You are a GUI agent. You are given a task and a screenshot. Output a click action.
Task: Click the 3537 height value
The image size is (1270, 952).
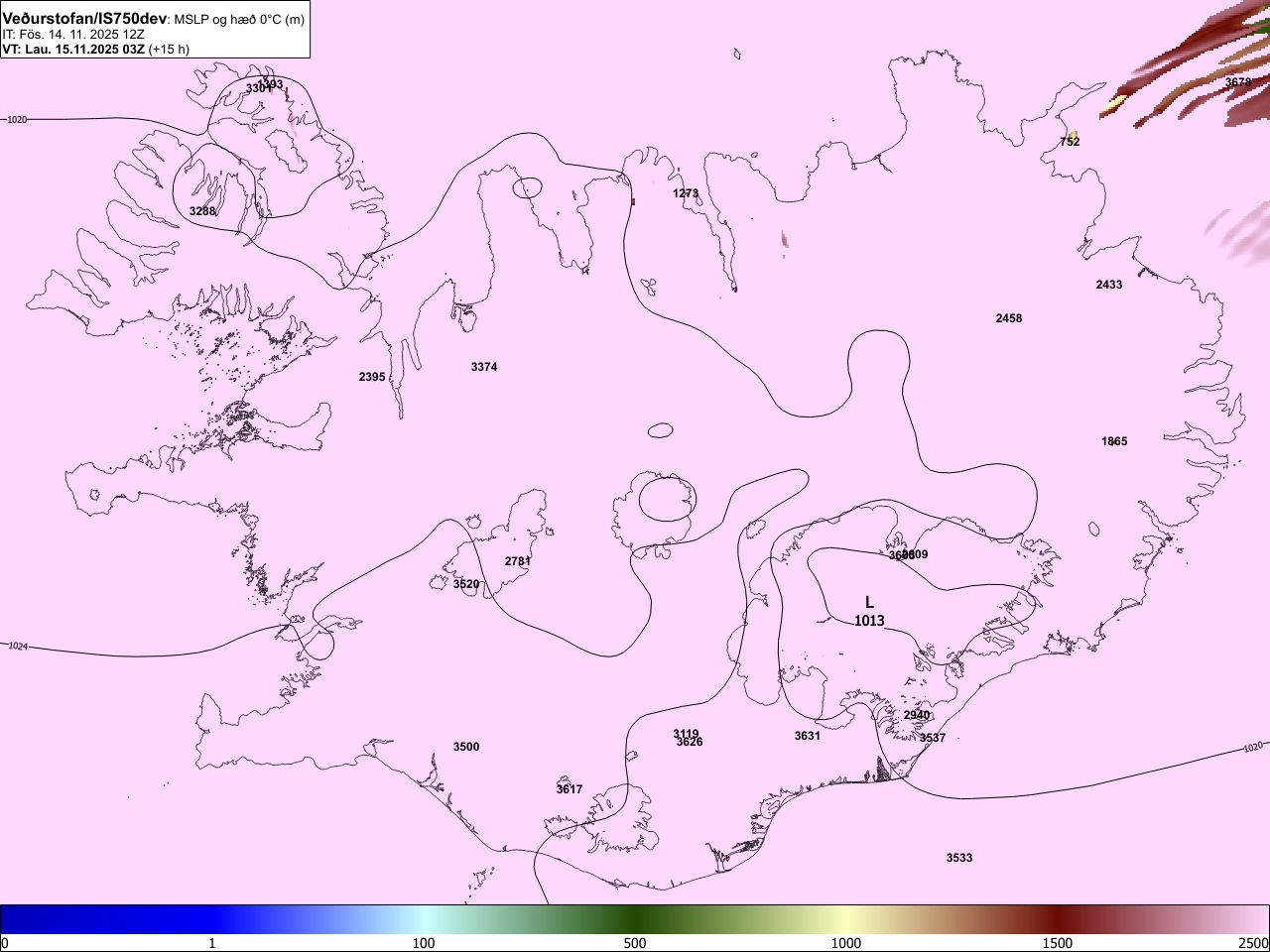pyautogui.click(x=933, y=738)
